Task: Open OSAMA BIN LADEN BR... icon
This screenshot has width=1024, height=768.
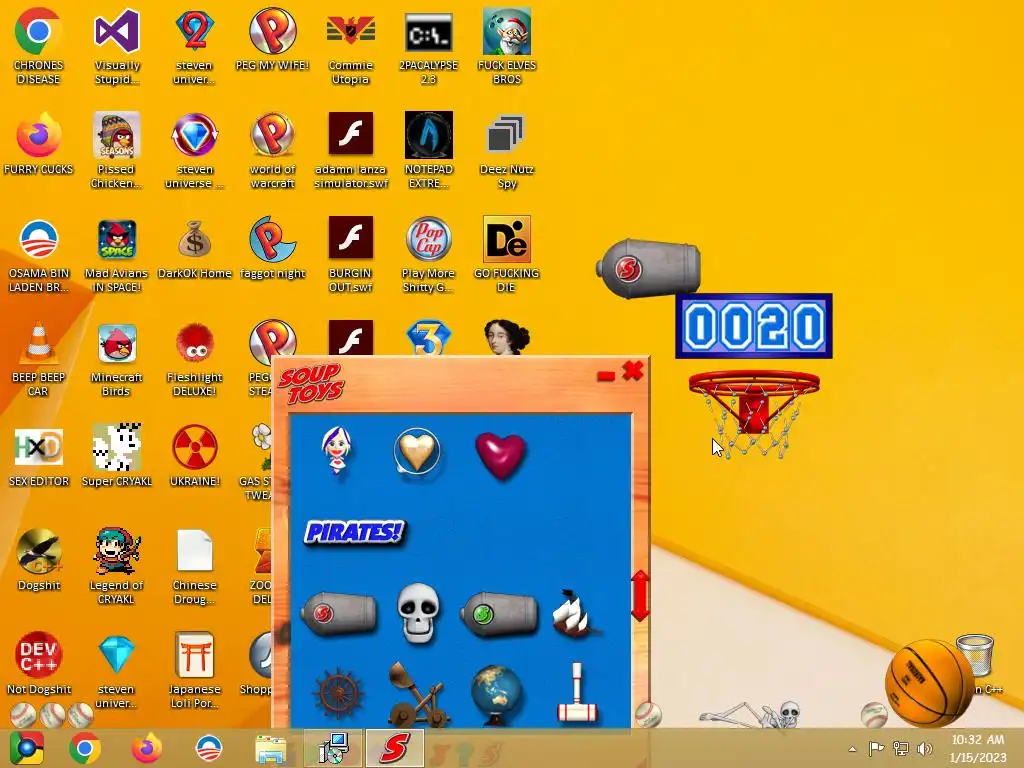Action: point(38,255)
